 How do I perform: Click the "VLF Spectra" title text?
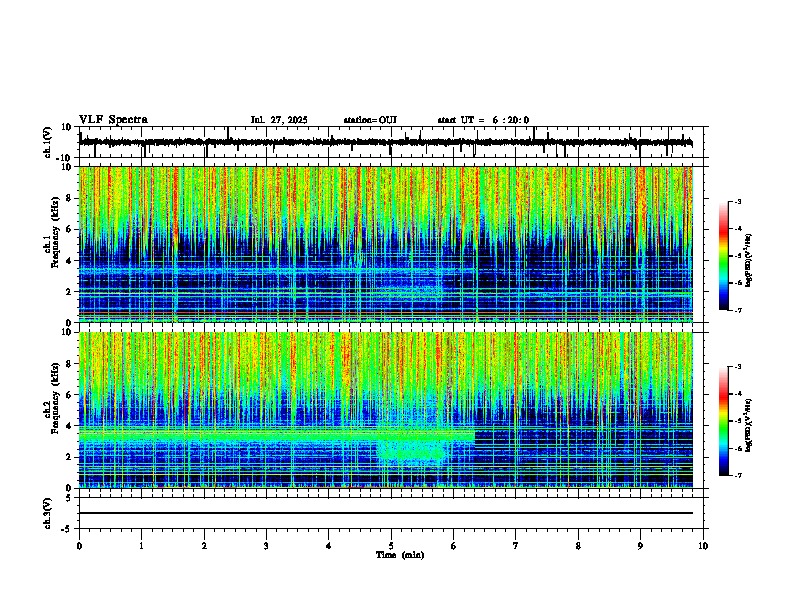(x=113, y=120)
